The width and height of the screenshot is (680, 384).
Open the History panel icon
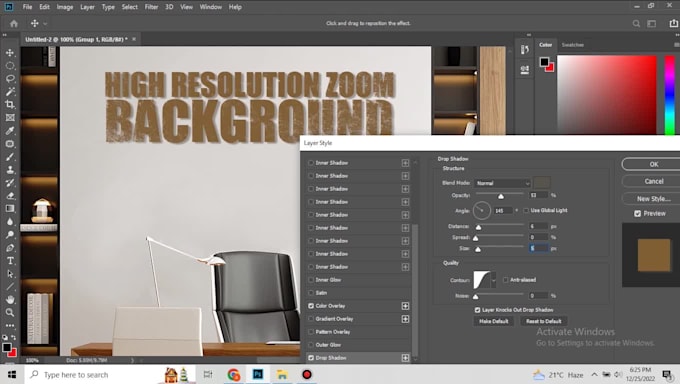click(525, 49)
